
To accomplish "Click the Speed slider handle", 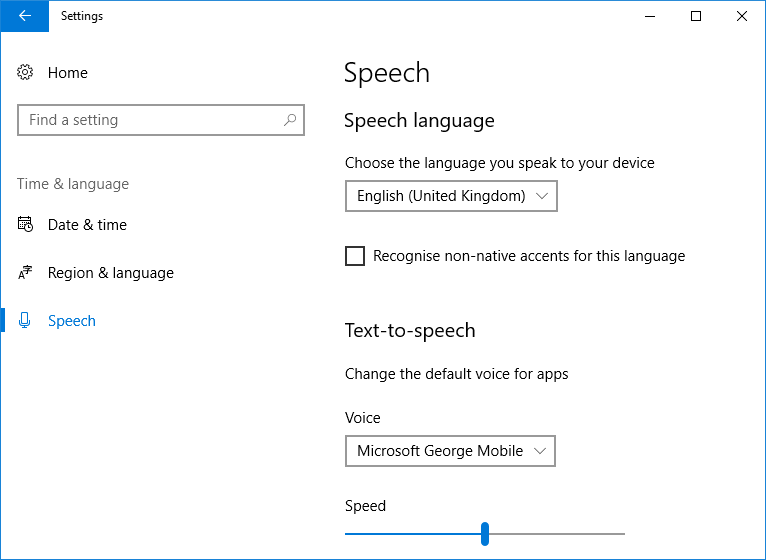I will [x=485, y=533].
